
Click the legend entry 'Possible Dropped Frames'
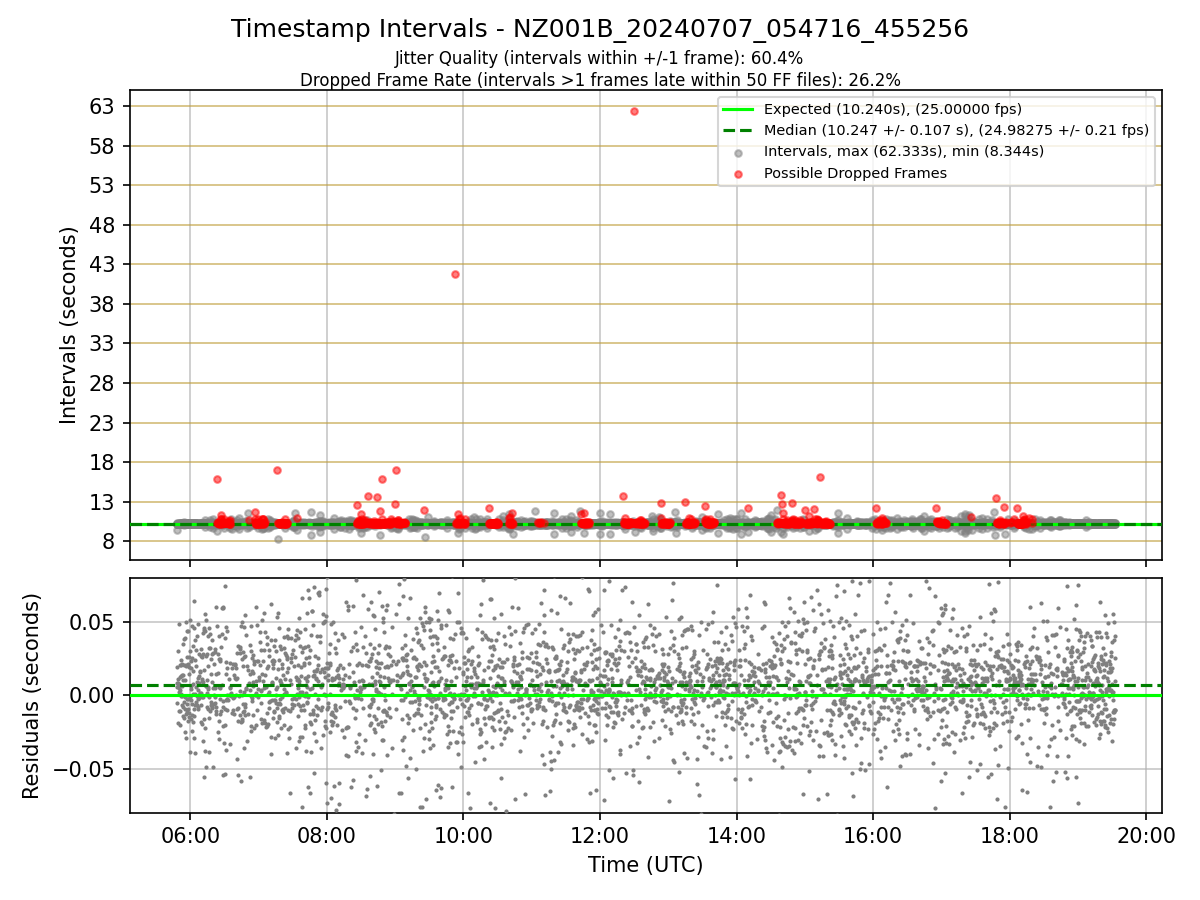coord(855,173)
